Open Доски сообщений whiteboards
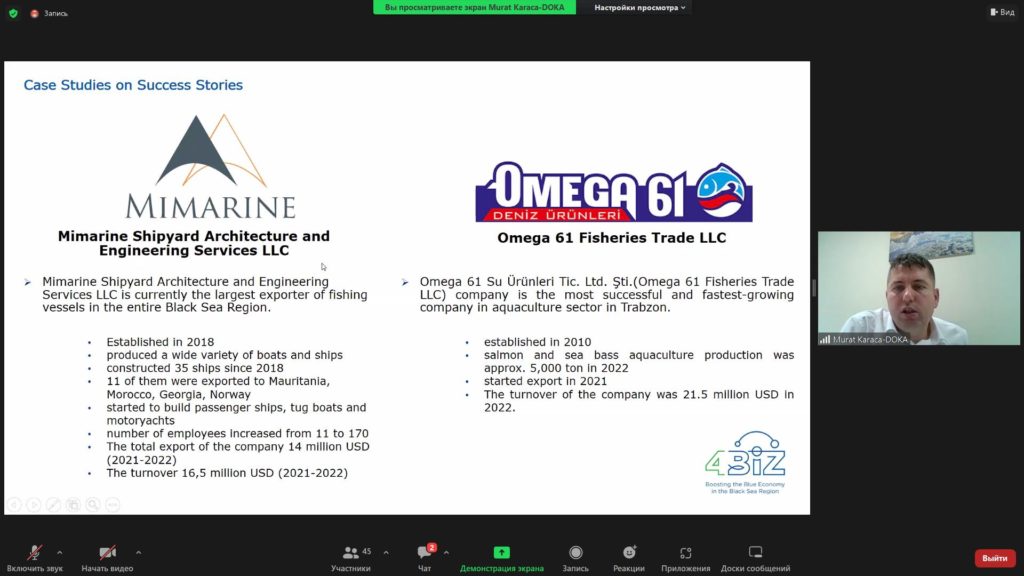The image size is (1024, 576). tap(755, 556)
